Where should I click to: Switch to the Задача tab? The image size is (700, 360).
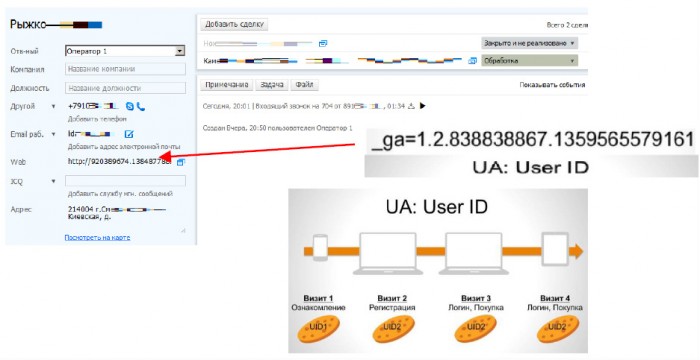tap(272, 85)
